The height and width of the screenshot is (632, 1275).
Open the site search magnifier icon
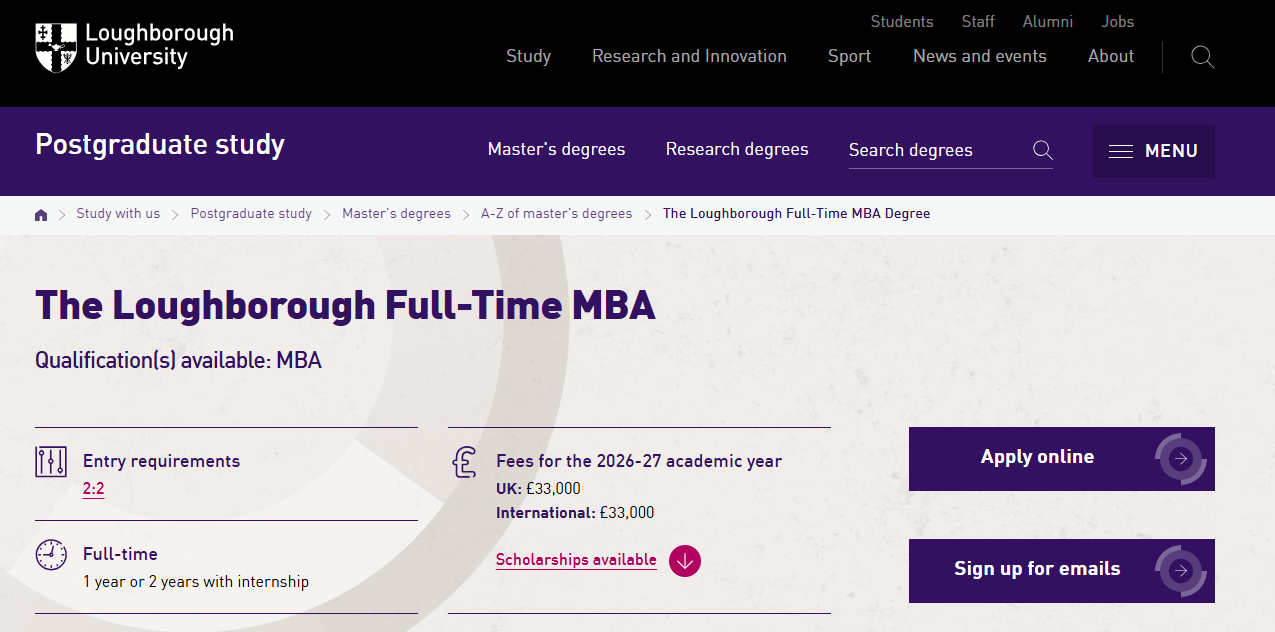pos(1203,57)
